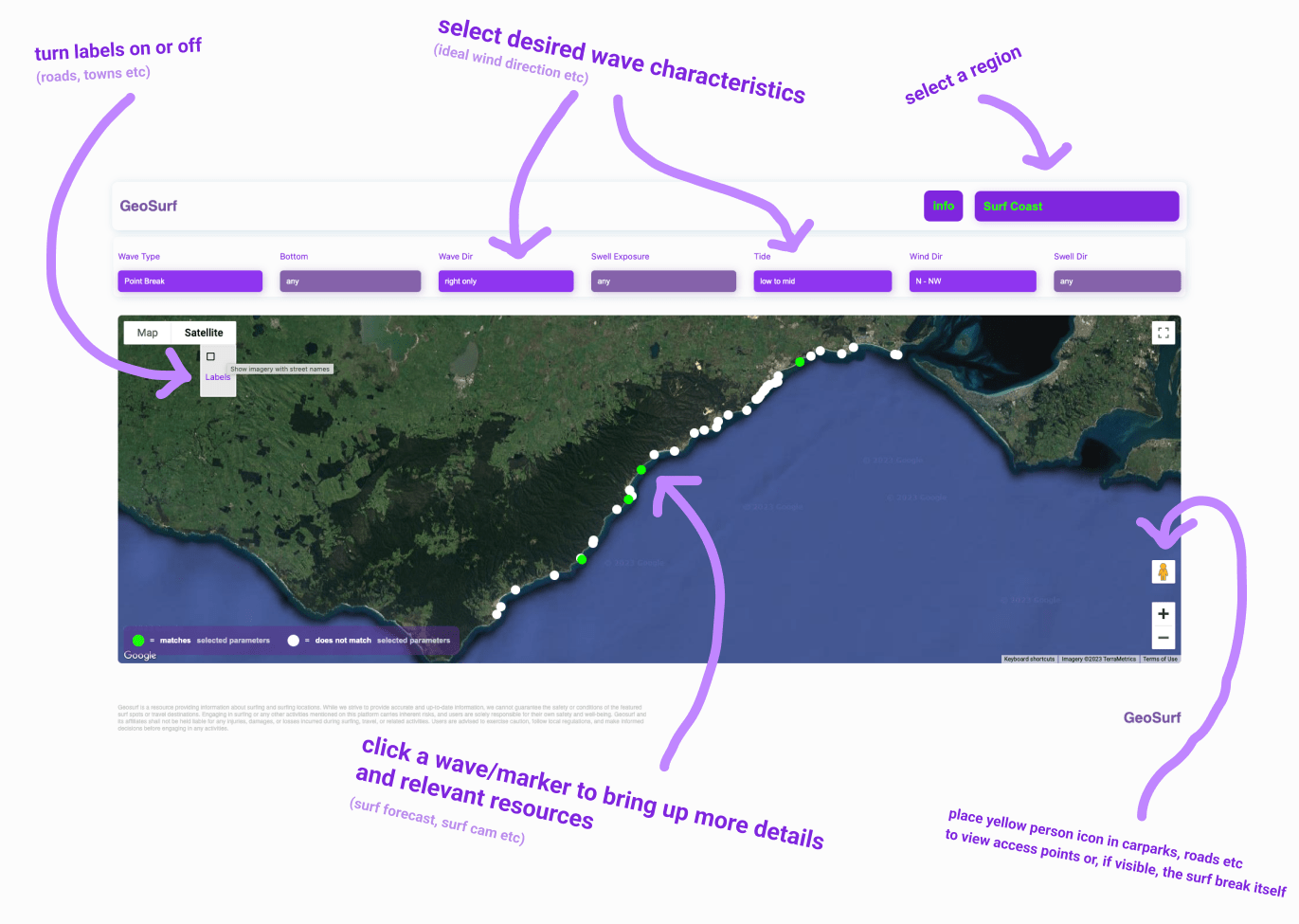This screenshot has width=1299, height=924.
Task: Click the easternmost white wave marker
Action: [x=896, y=354]
